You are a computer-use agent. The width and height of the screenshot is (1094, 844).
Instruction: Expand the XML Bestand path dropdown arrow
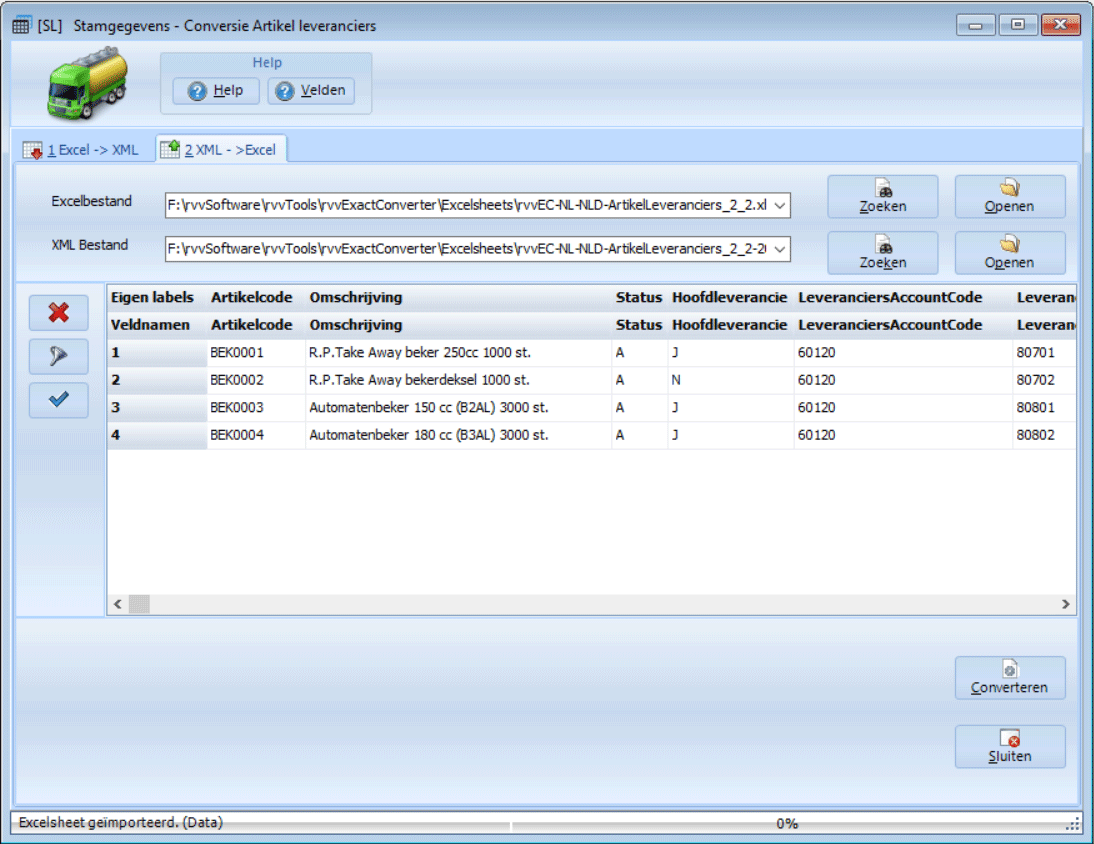point(779,249)
